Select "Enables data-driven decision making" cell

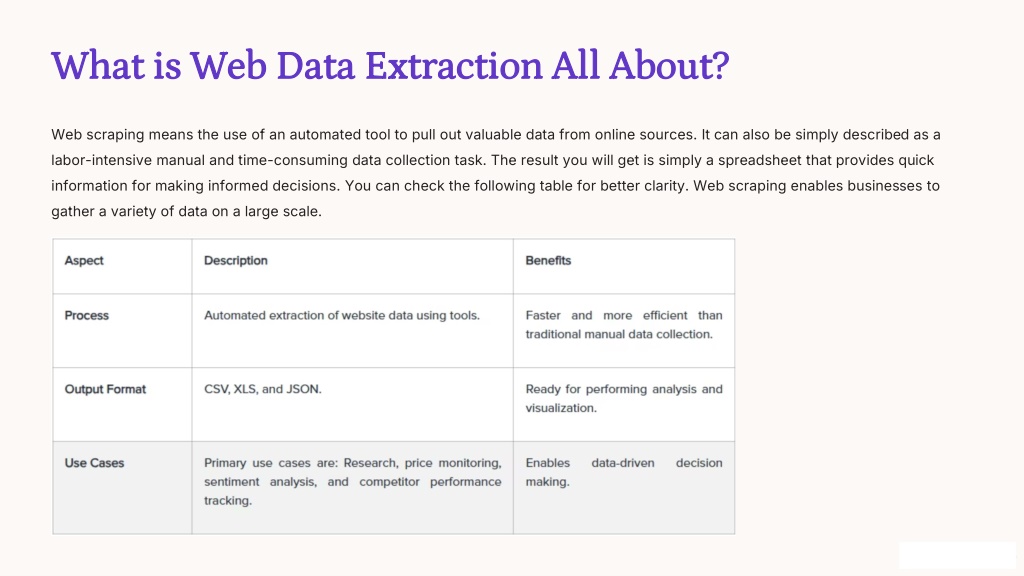click(x=623, y=472)
